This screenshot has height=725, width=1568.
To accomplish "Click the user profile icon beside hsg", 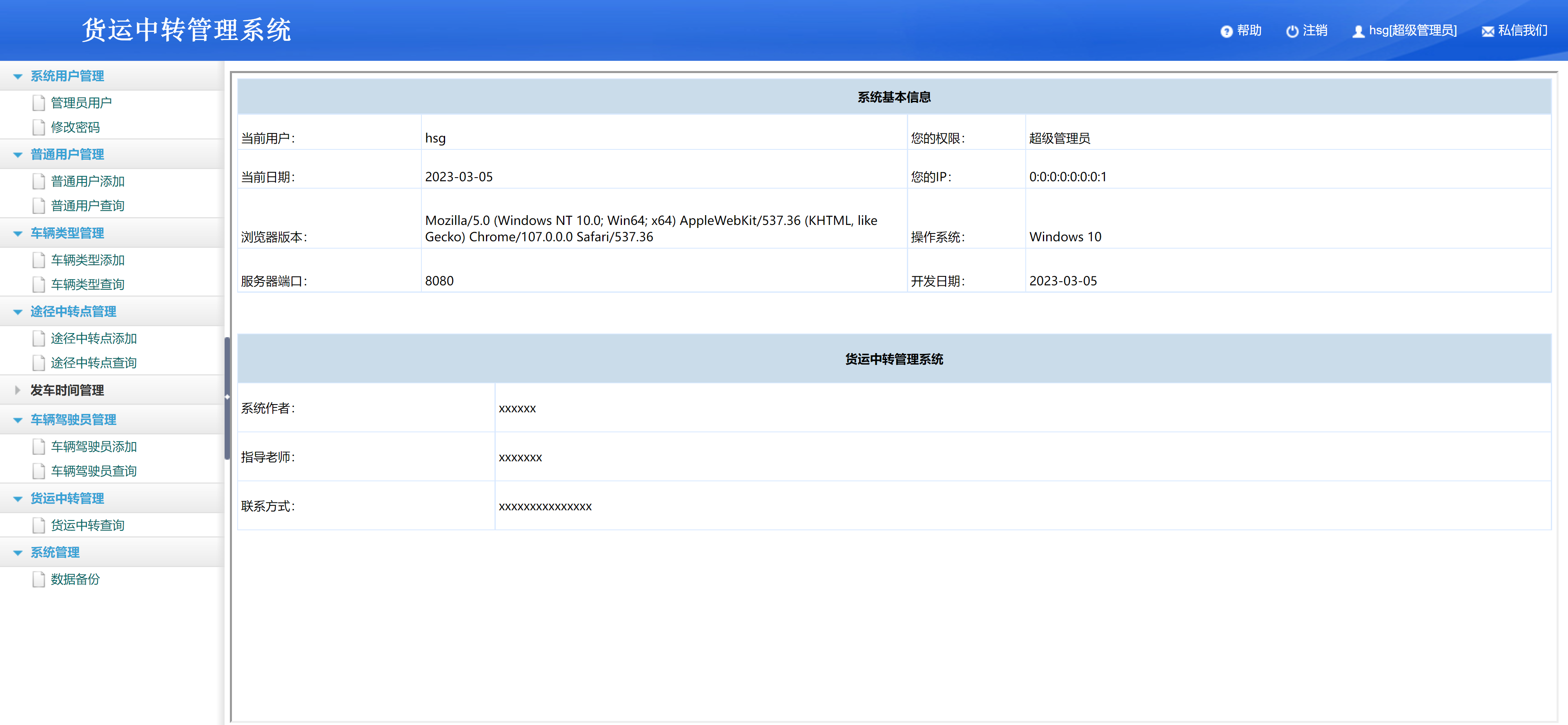I will (x=1358, y=31).
